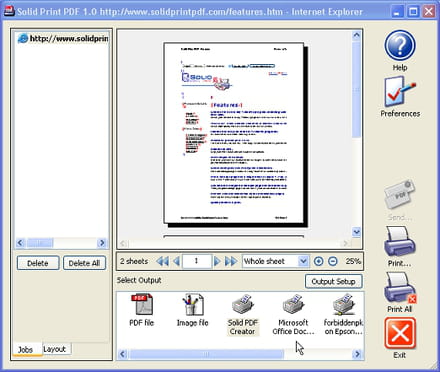This screenshot has height=372, width=440.
Task: Click the zoom out minus icon
Action: coord(333,261)
